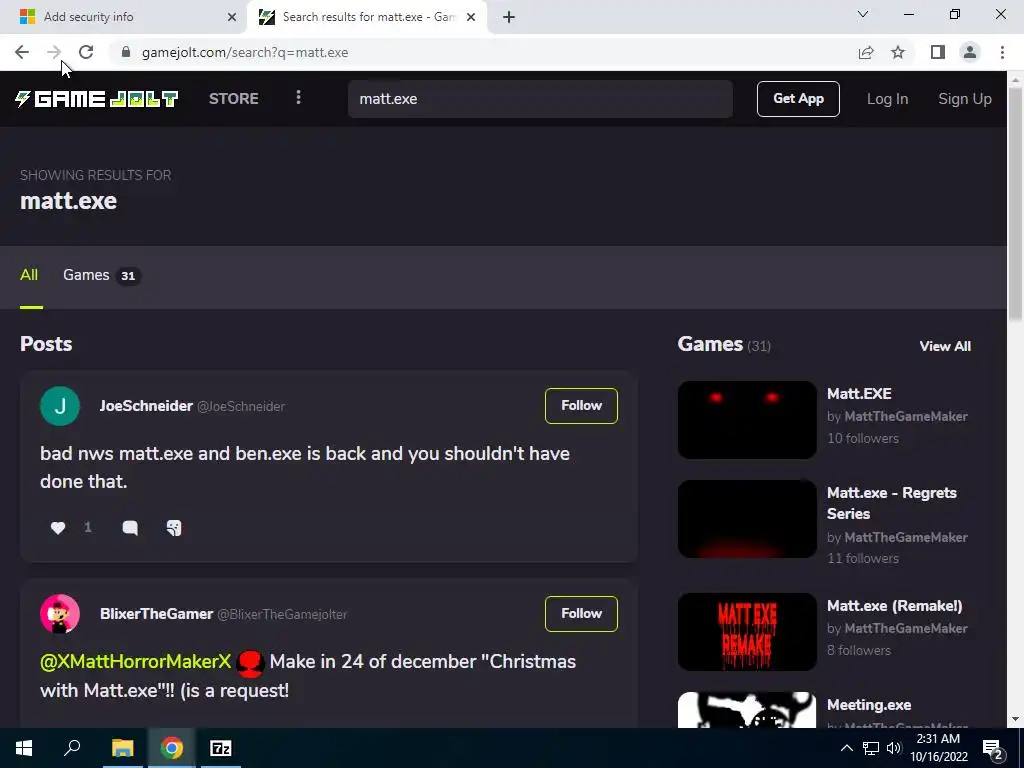Open the network tray icon
1024x768 pixels.
point(871,748)
